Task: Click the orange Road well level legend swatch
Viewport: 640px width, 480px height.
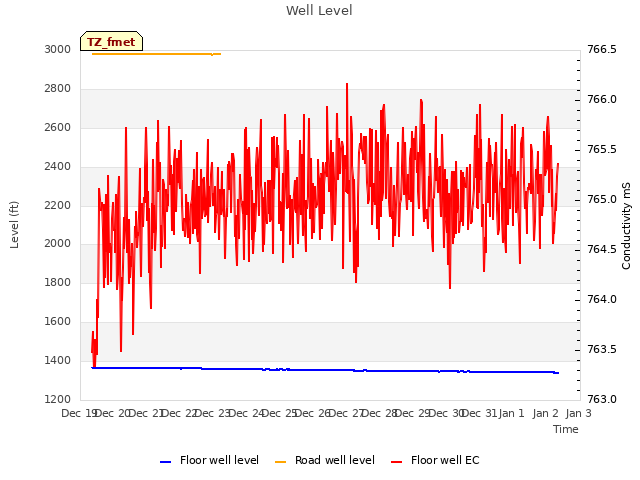Action: (x=280, y=462)
